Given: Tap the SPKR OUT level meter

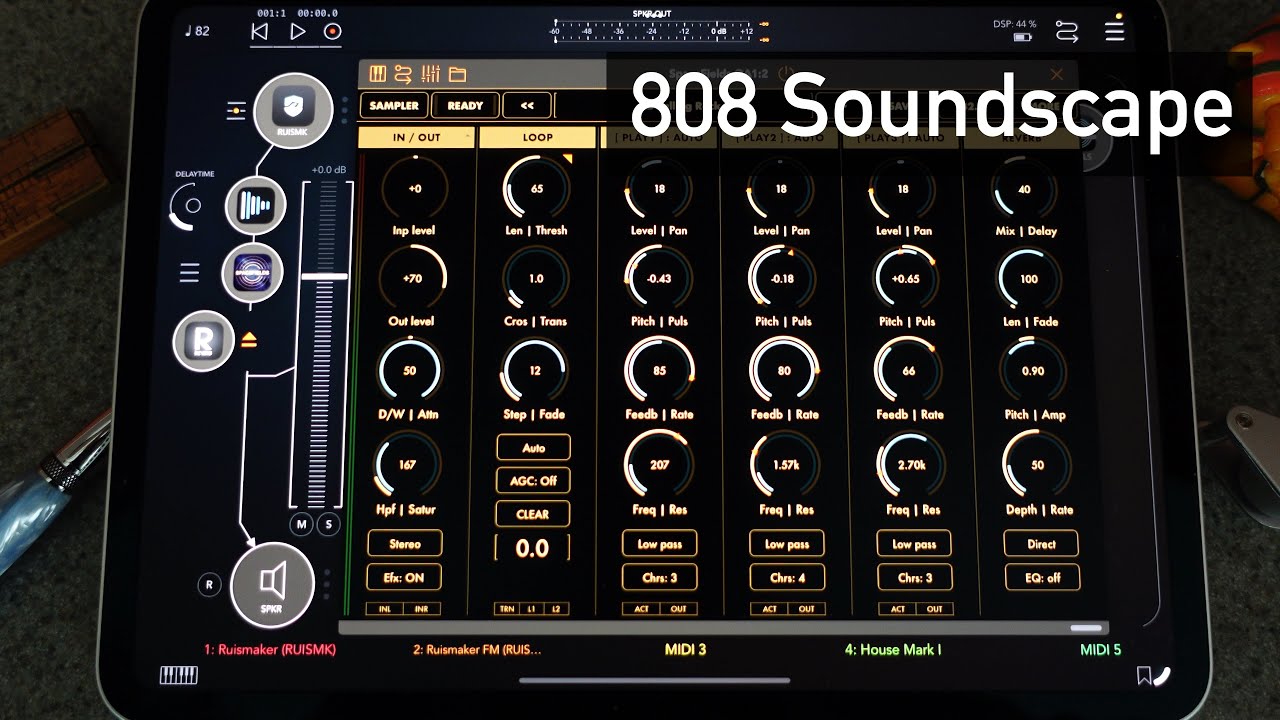Looking at the screenshot, I should click(653, 29).
